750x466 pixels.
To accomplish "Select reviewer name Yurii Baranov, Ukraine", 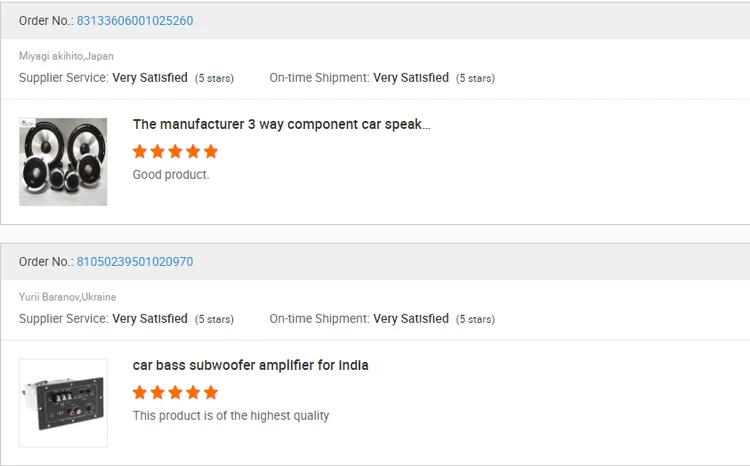I will (x=67, y=297).
